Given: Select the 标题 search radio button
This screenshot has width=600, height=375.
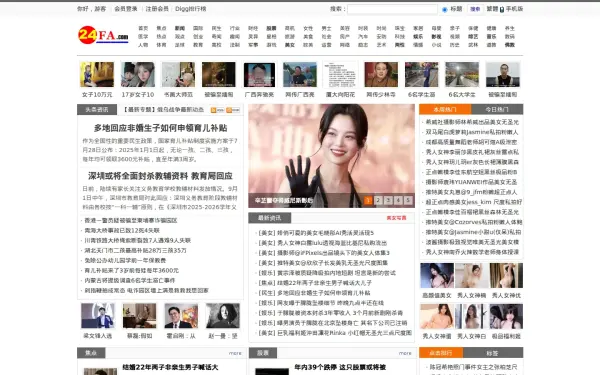Looking at the screenshot, I should (x=445, y=10).
